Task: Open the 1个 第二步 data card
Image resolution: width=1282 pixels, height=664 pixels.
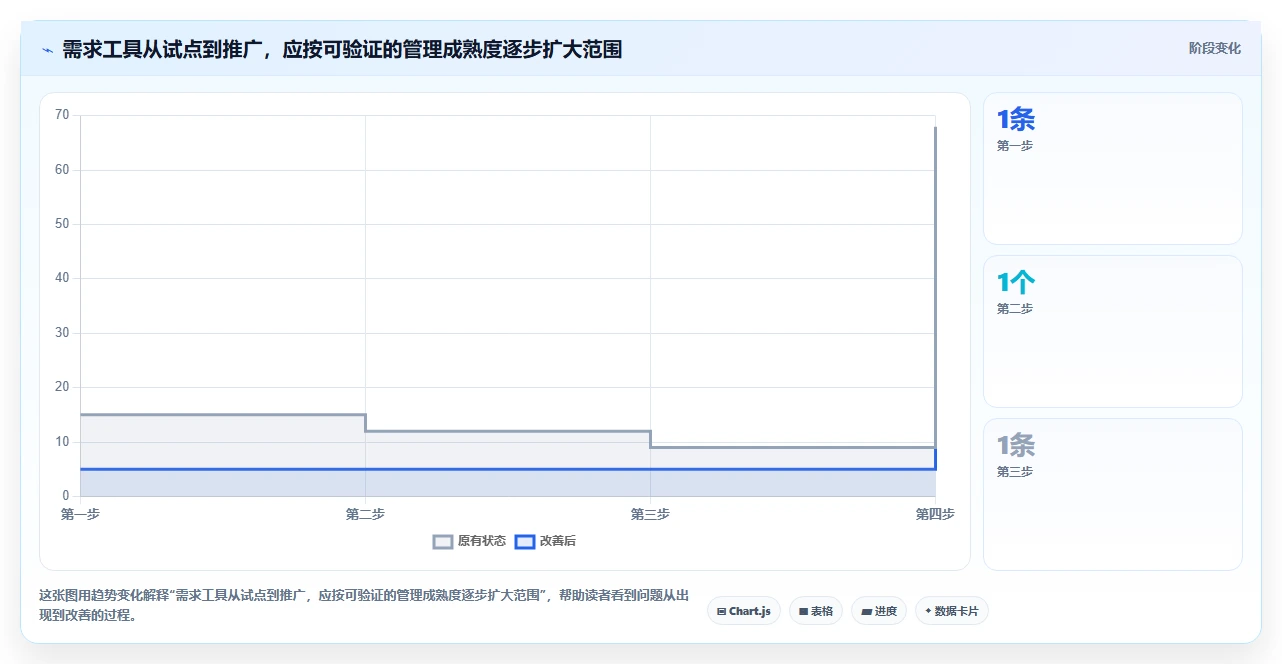Action: (x=1113, y=332)
